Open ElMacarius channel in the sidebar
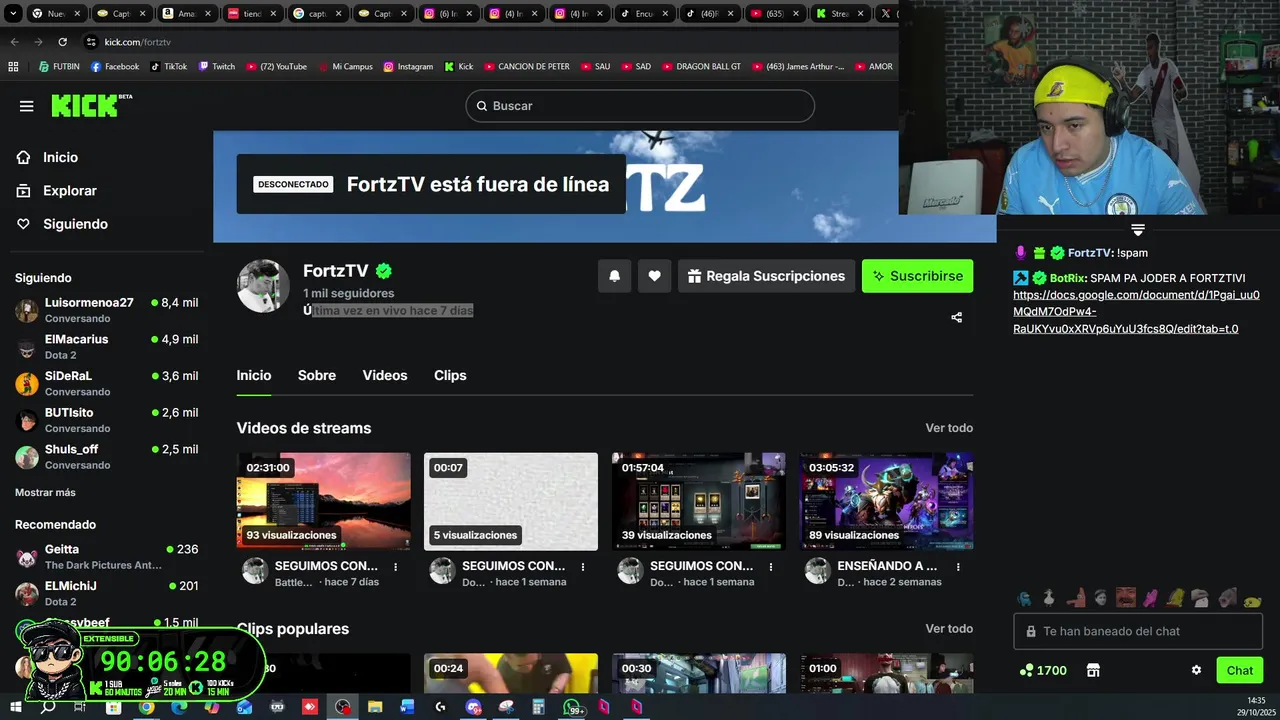This screenshot has height=720, width=1280. (106, 346)
